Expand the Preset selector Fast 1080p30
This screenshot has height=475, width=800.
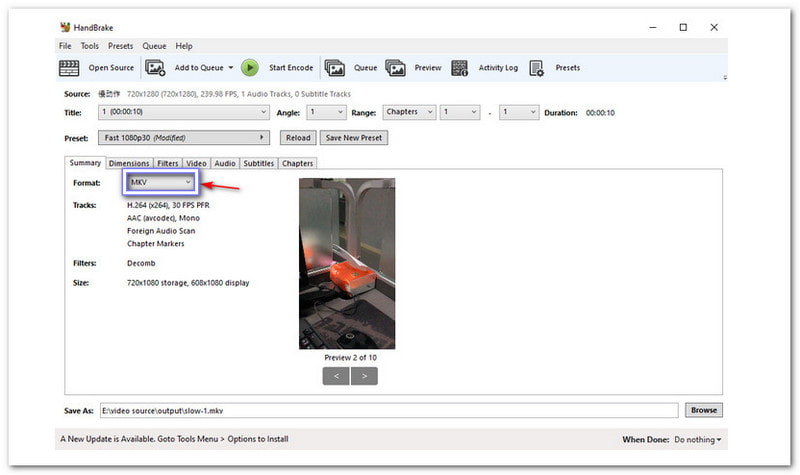pyautogui.click(x=184, y=138)
